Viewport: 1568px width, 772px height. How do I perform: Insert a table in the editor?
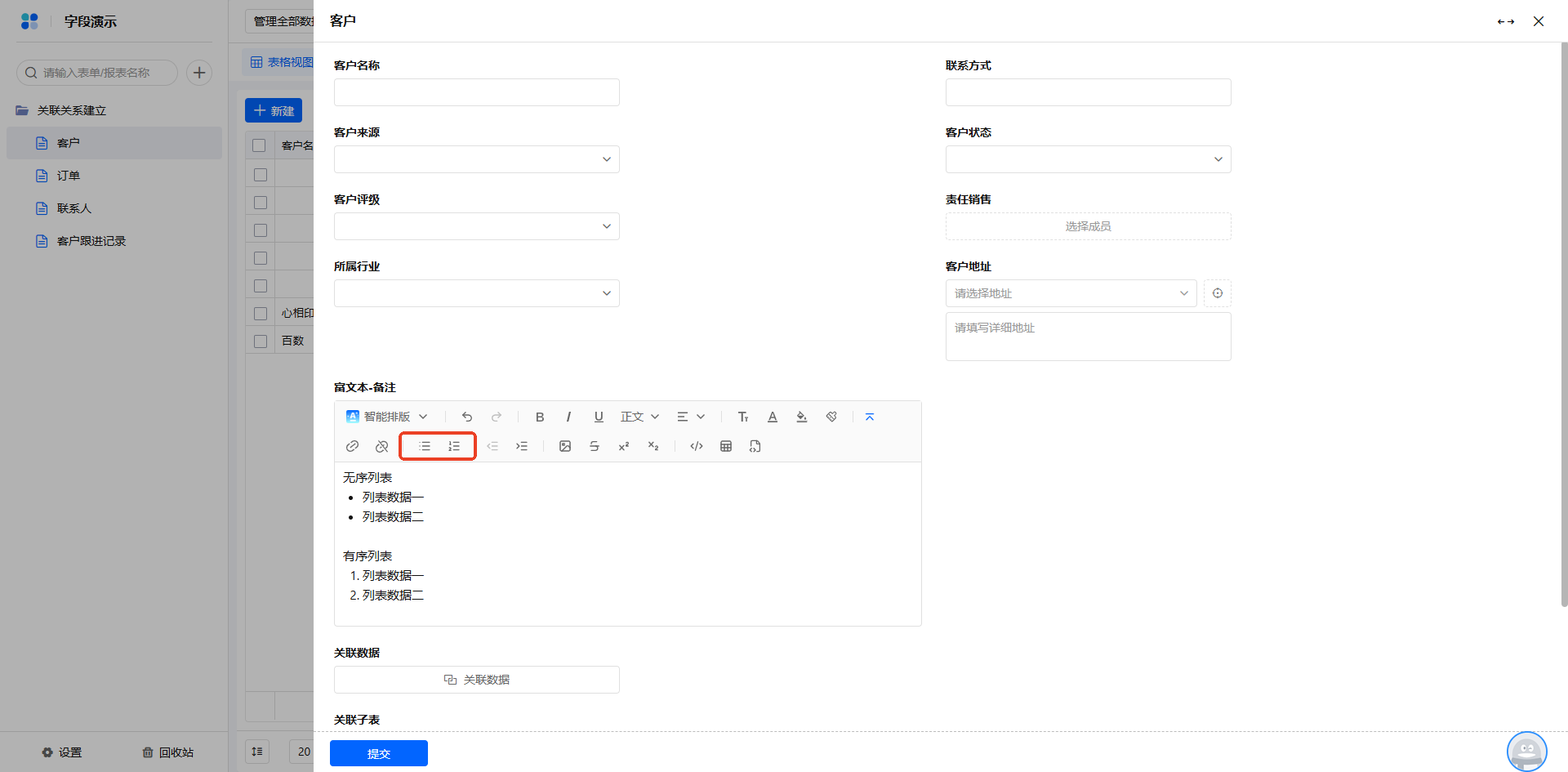point(726,446)
